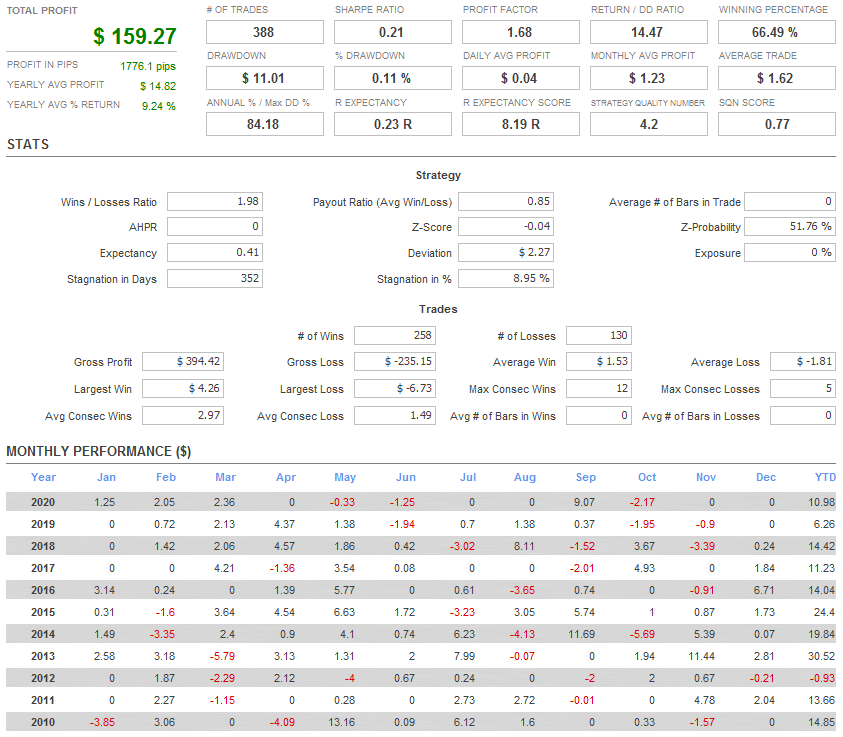
Task: Select Largest Loss field $ -6.73
Action: coord(395,388)
